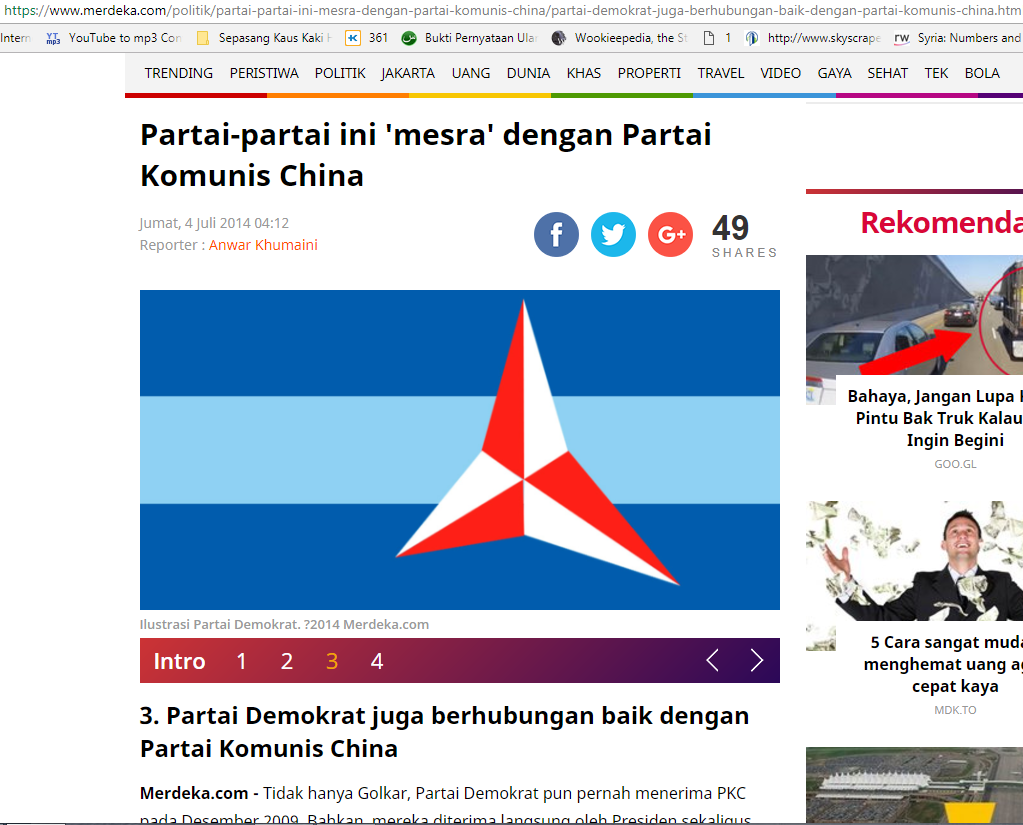Open reporter Anwar Khumaini's profile
1023x825 pixels.
pos(263,245)
